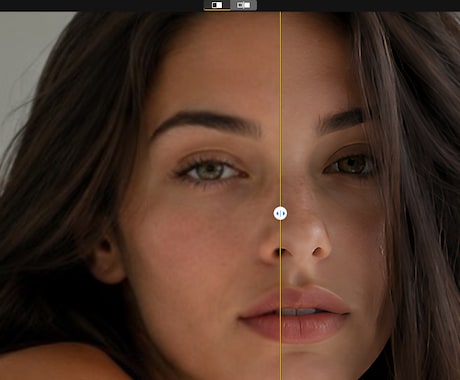Image resolution: width=460 pixels, height=380 pixels.
Task: Select the split slider compare view icon
Action: (217, 5)
